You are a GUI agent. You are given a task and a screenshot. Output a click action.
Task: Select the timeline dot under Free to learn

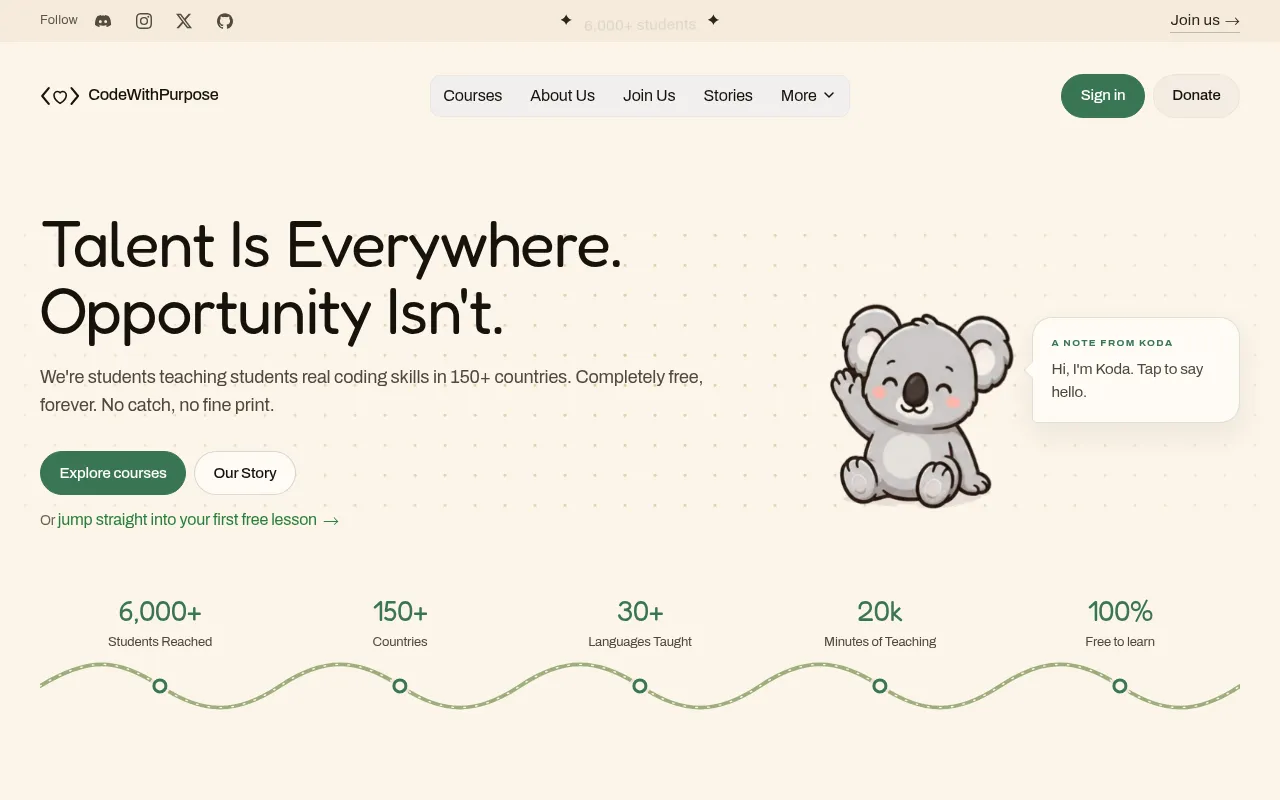pyautogui.click(x=1120, y=686)
